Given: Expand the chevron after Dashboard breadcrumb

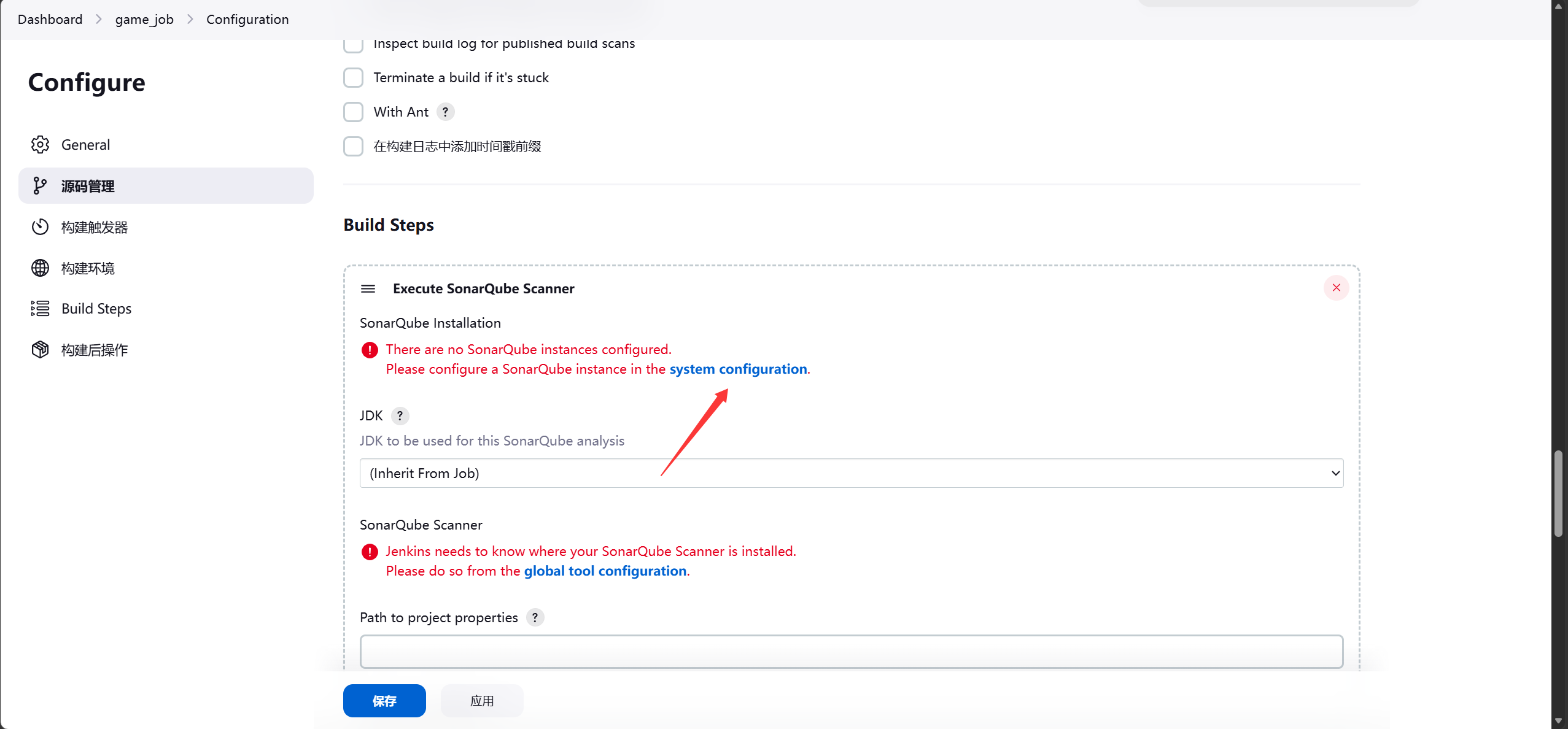Looking at the screenshot, I should click(x=99, y=19).
